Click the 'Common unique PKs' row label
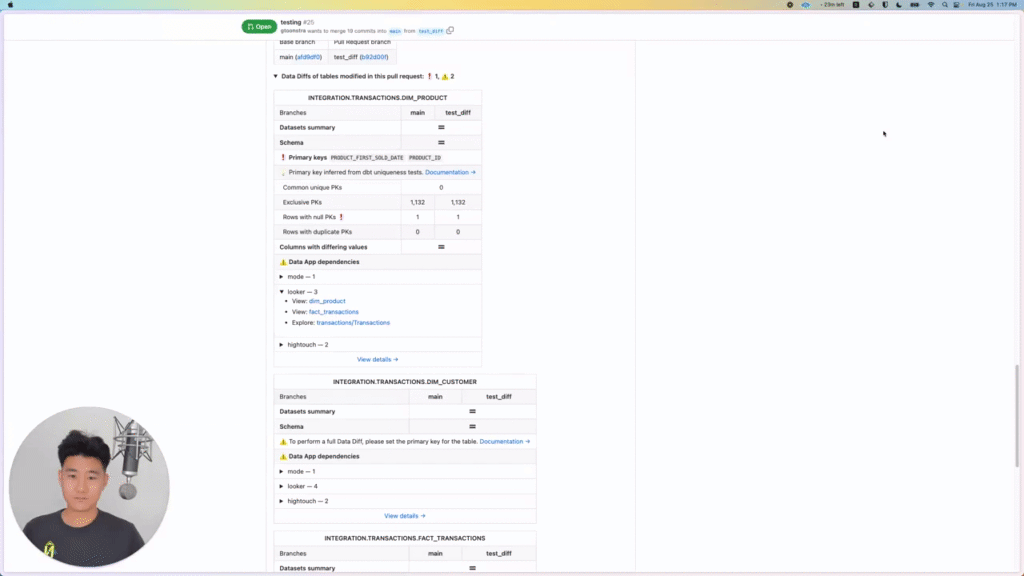The image size is (1024, 576). tap(312, 187)
